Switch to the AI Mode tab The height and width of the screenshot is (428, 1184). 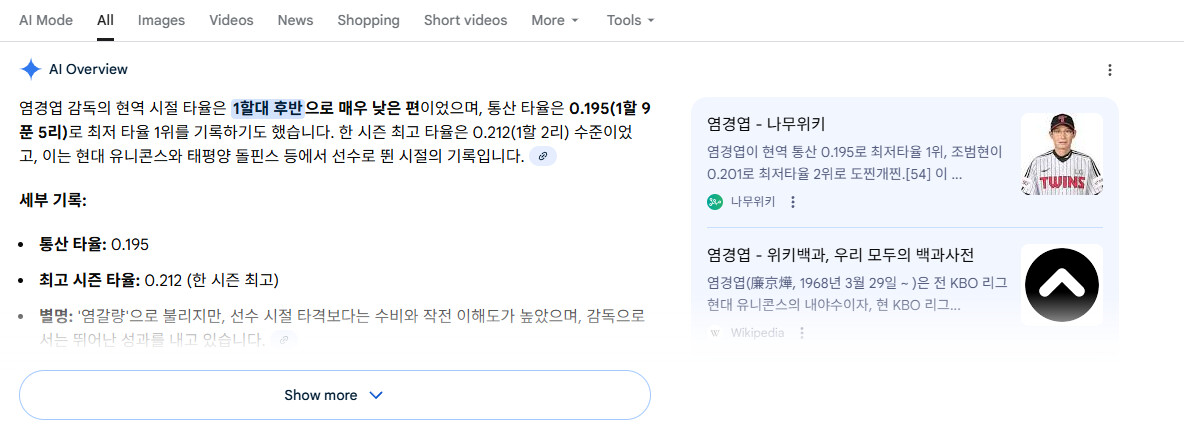[46, 20]
